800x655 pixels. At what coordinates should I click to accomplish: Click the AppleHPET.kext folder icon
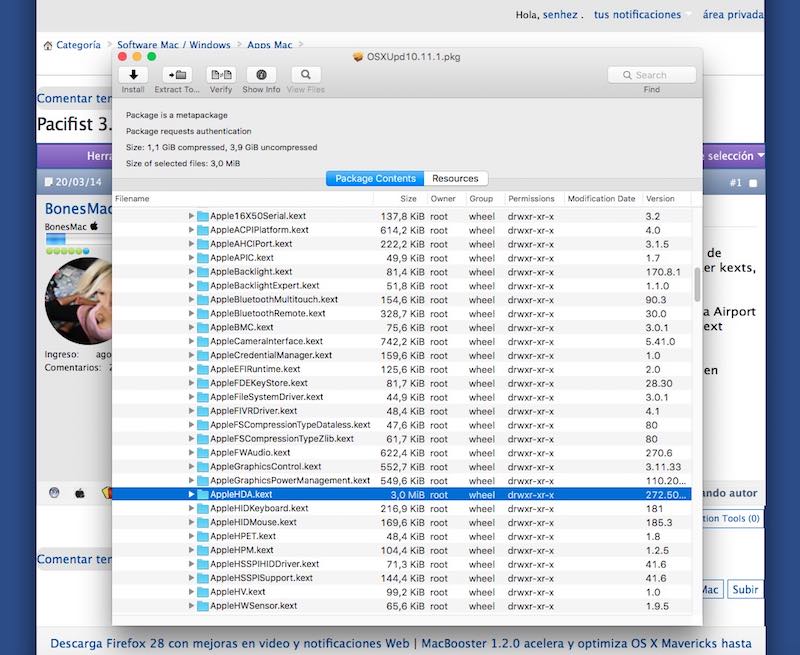203,536
